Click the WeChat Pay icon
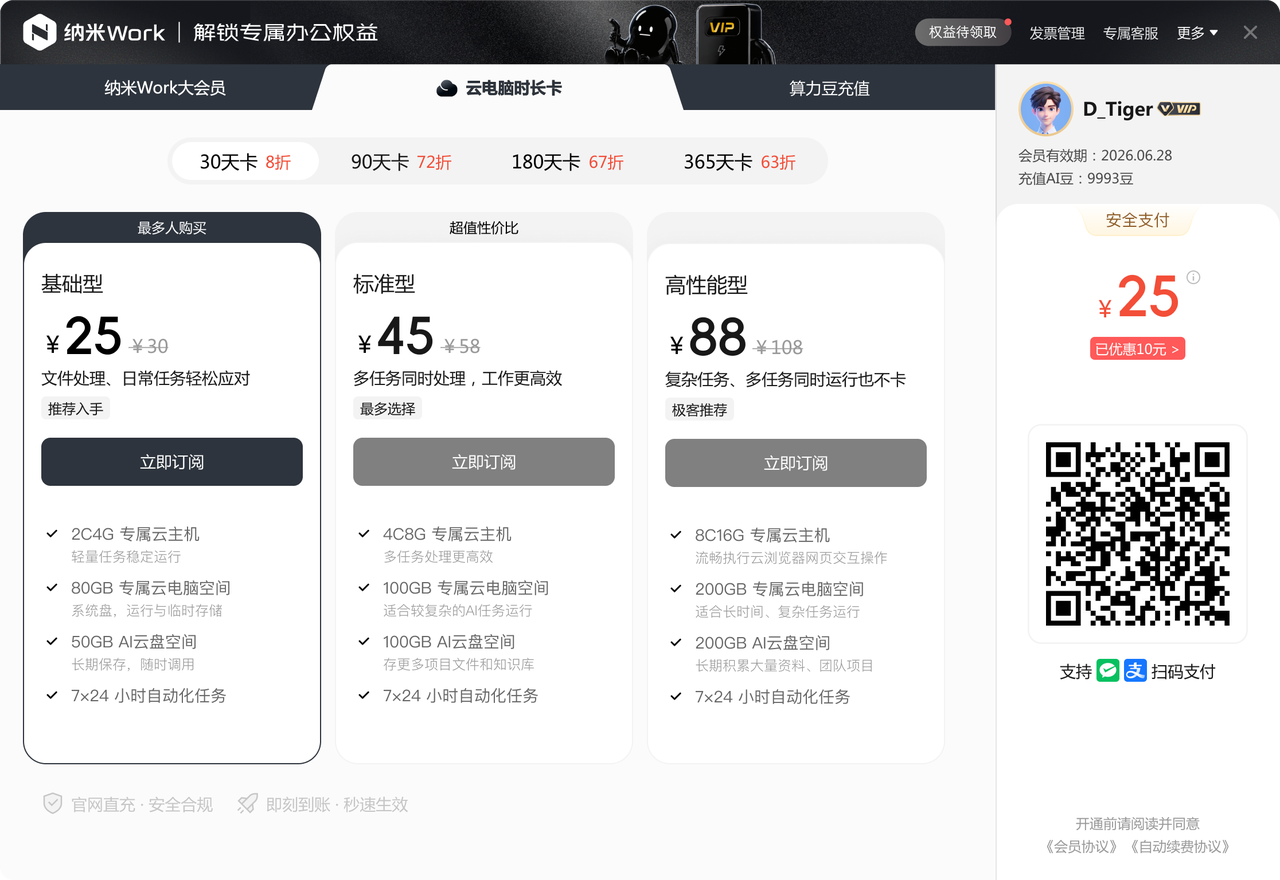The image size is (1280, 880). [1108, 671]
